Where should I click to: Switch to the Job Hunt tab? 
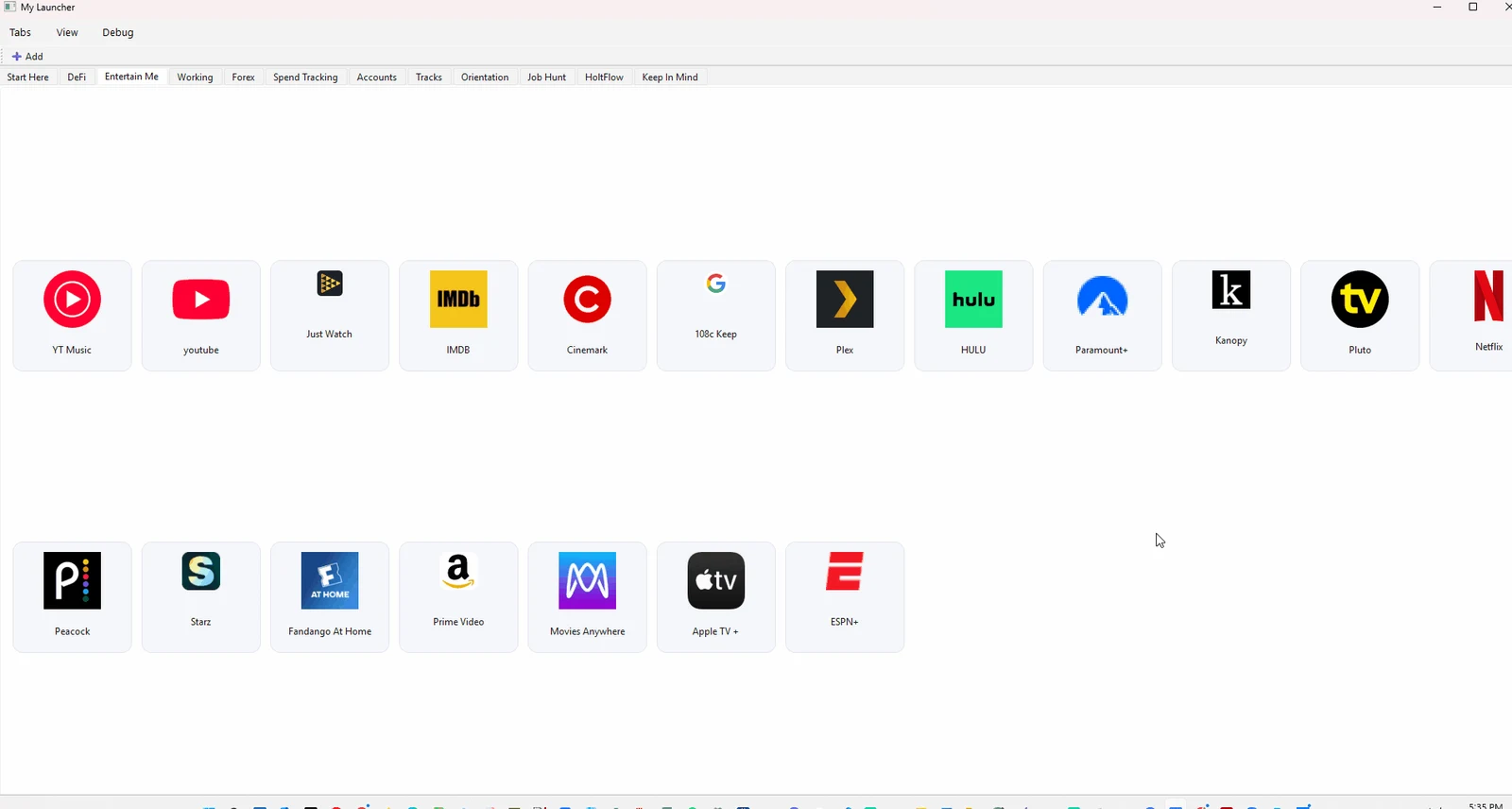[x=546, y=77]
